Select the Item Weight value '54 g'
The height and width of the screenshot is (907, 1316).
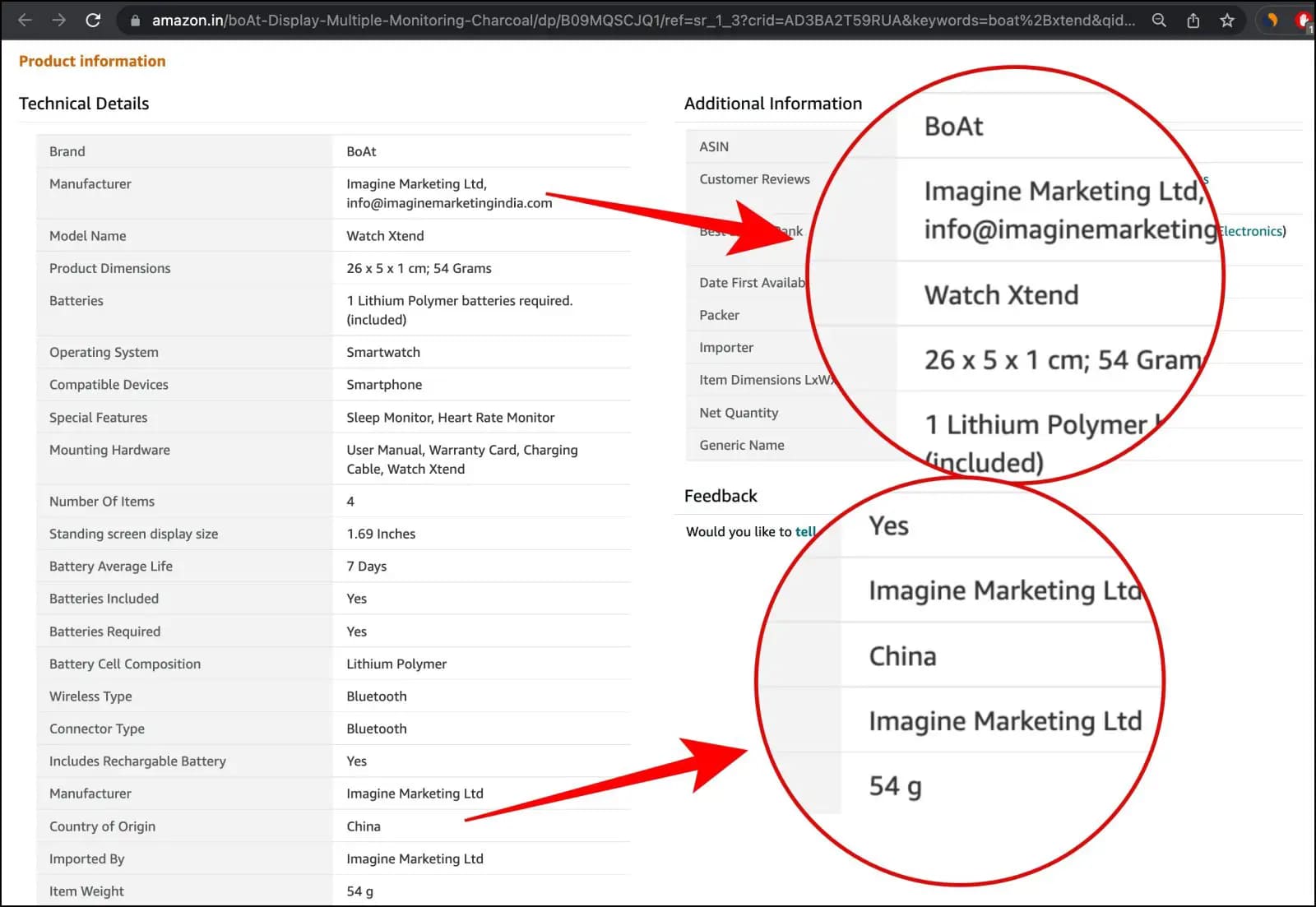pos(359,891)
